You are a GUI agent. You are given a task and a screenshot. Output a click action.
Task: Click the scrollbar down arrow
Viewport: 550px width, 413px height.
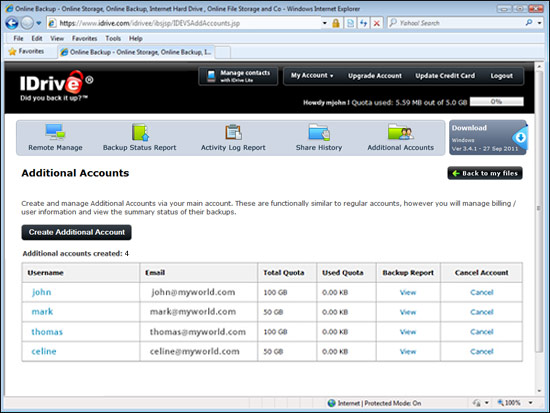539,391
